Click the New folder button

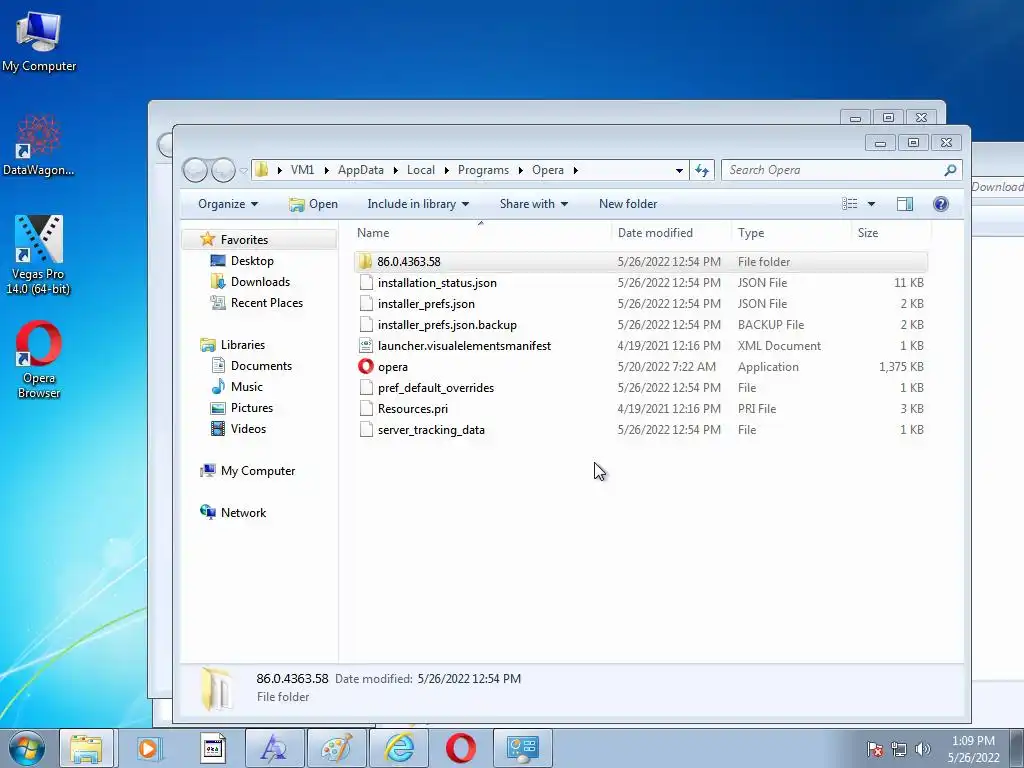(628, 204)
